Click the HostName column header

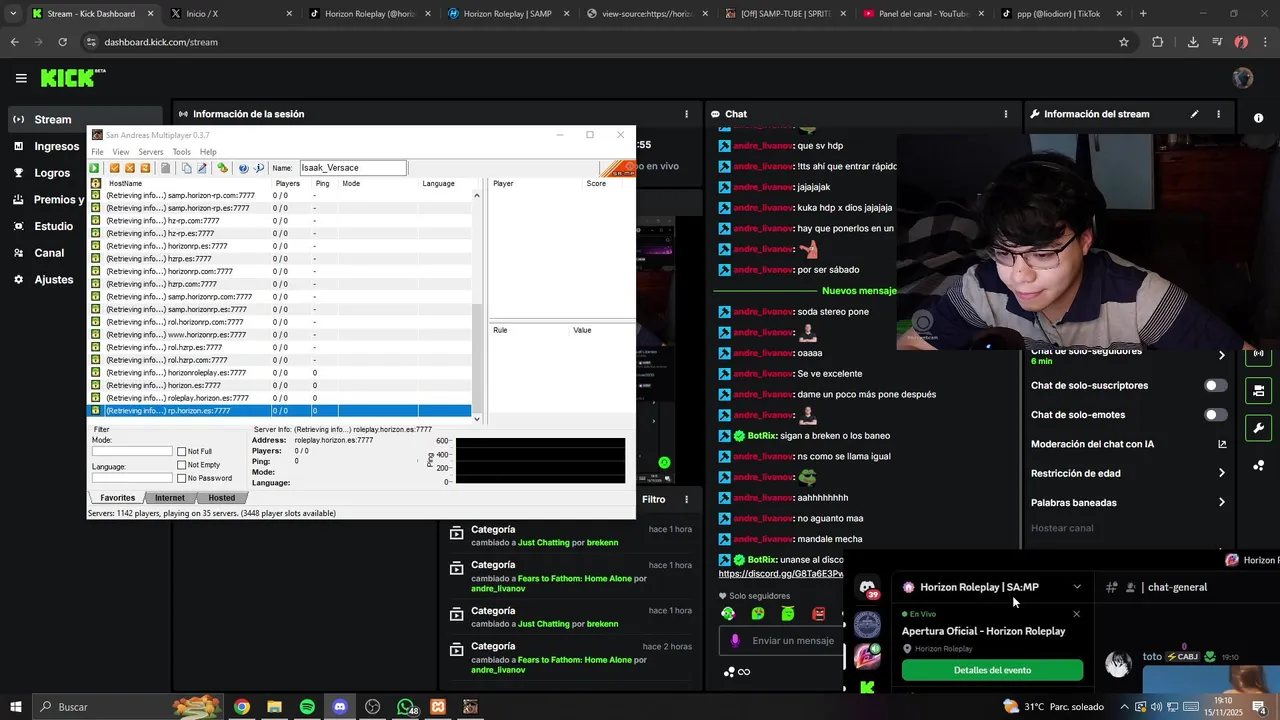(x=125, y=184)
